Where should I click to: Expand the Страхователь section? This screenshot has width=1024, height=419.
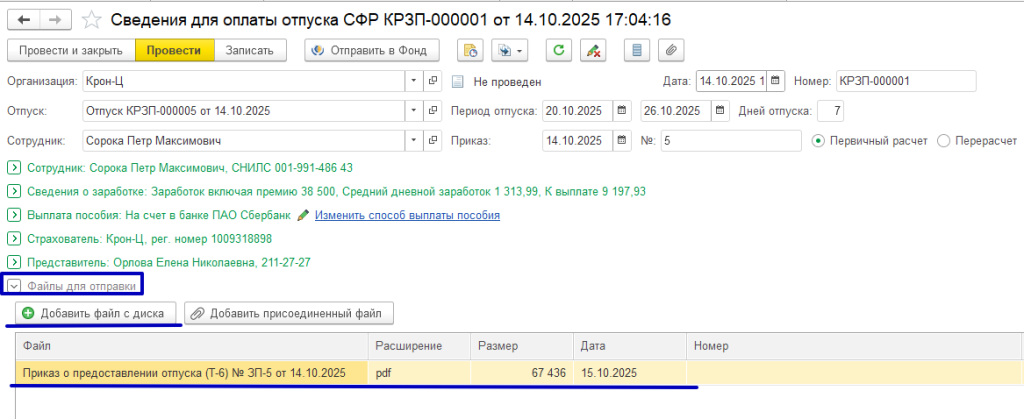click(14, 238)
